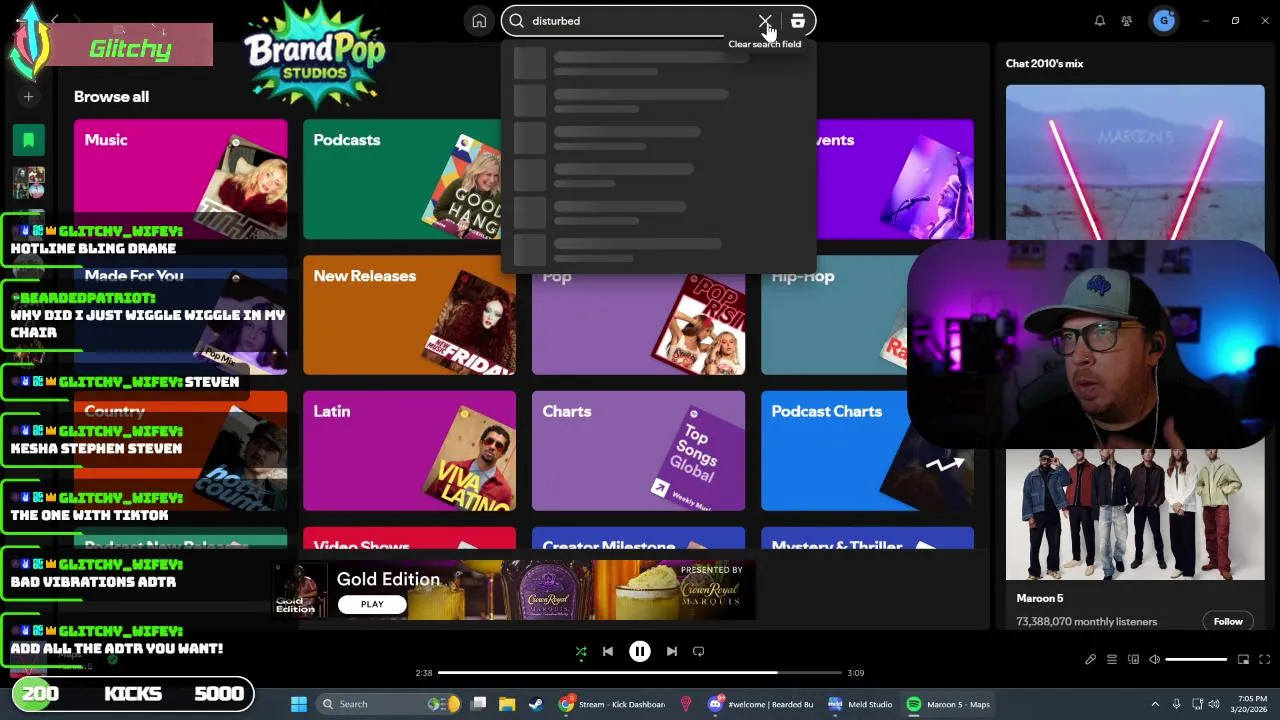Go to Spotify Home icon
The width and height of the screenshot is (1280, 720).
click(x=479, y=21)
